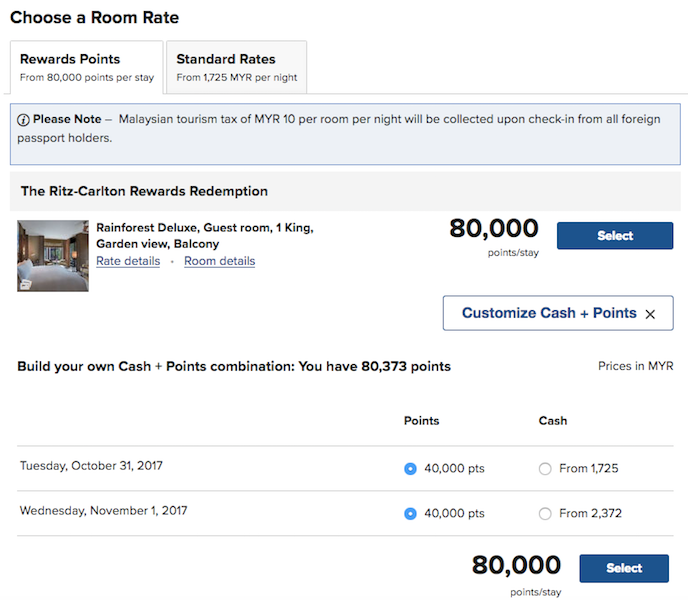Click the Rainforest Deluxe room title text

point(204,235)
